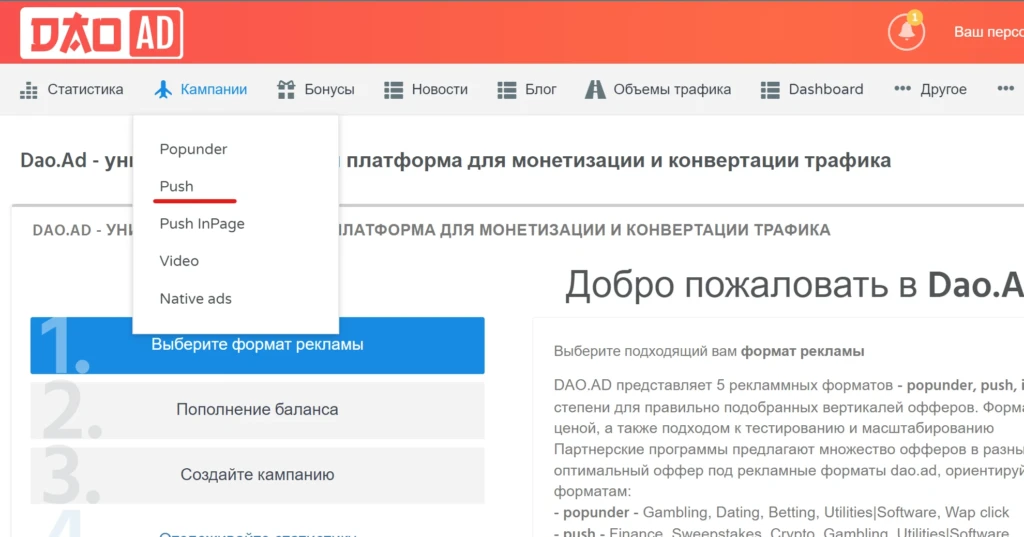
Task: Go to the Бонусы section
Action: tap(329, 90)
